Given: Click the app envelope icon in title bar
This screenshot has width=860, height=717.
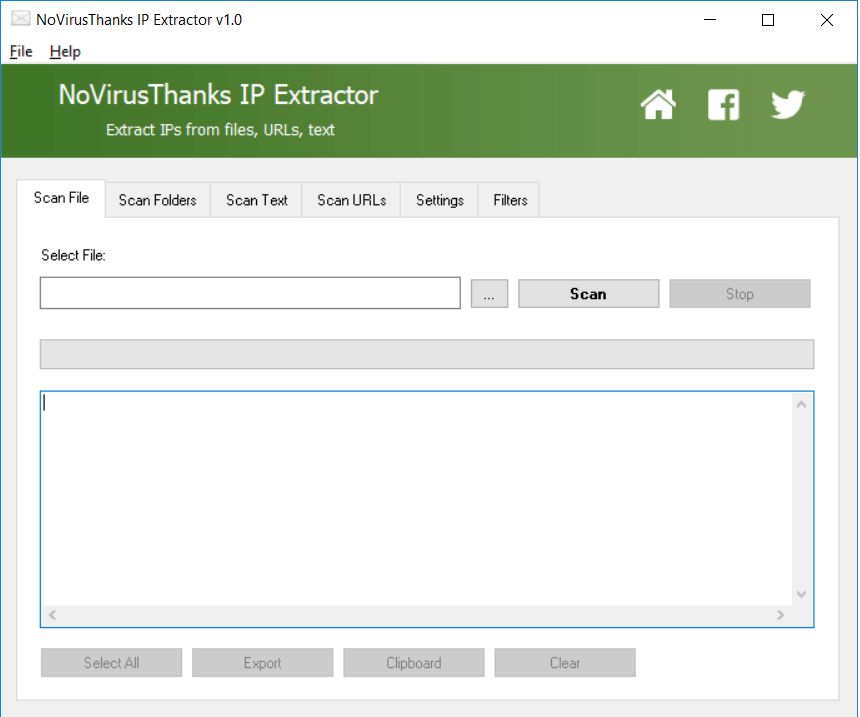Looking at the screenshot, I should pyautogui.click(x=21, y=19).
